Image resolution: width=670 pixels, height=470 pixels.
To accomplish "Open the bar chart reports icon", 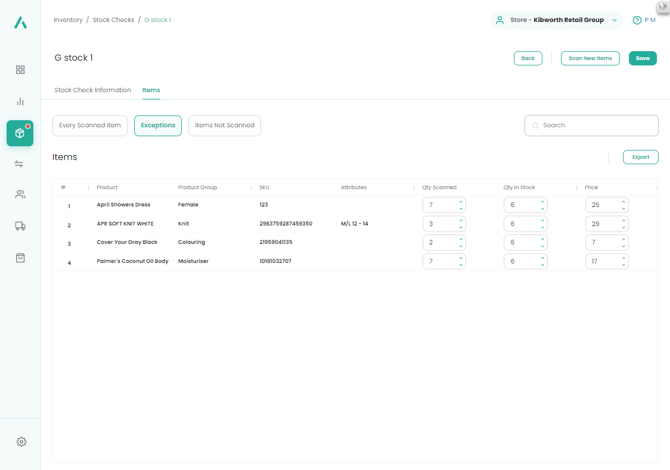I will point(20,102).
